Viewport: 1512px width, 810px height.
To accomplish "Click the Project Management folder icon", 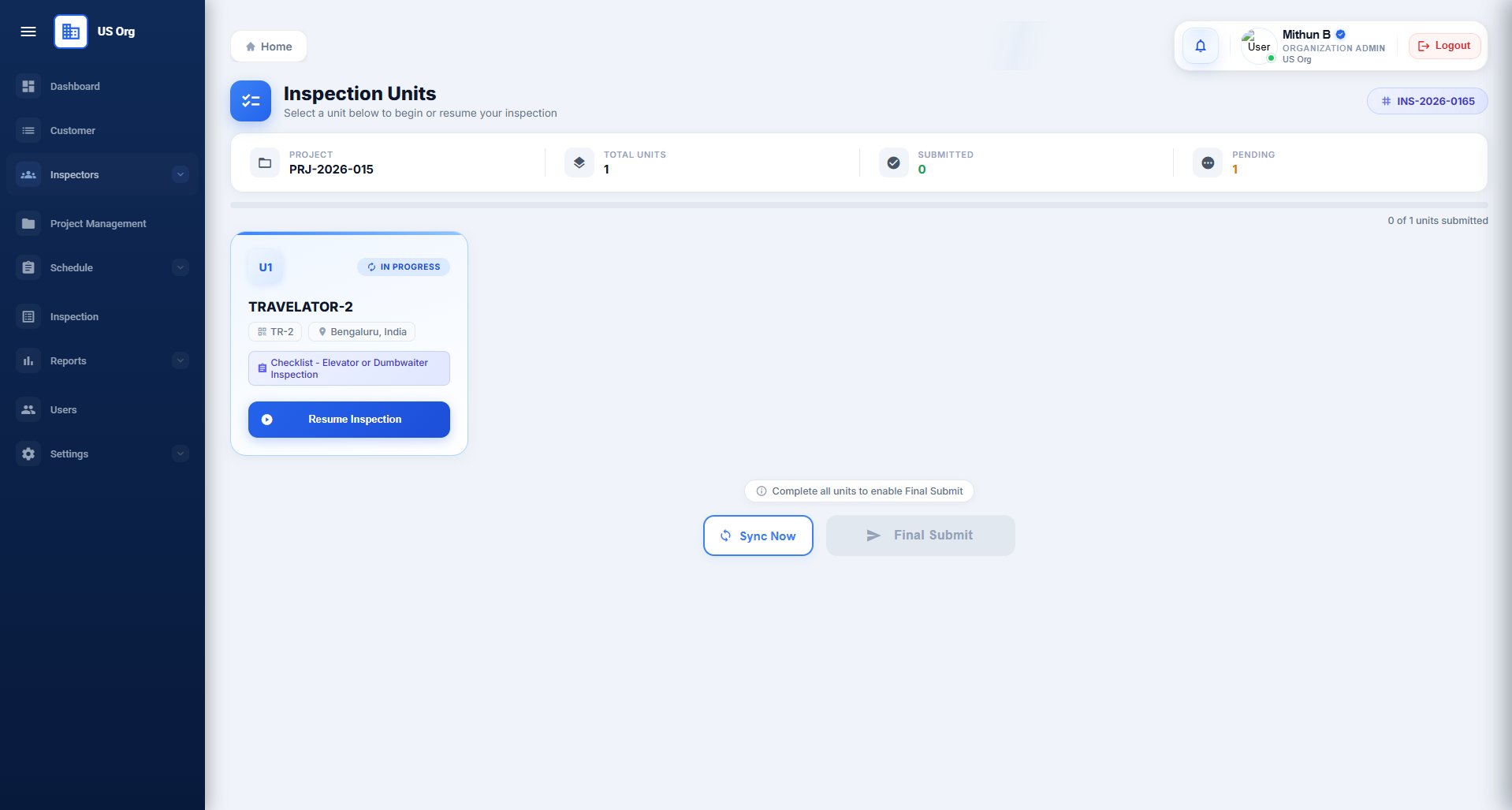I will coord(28,223).
